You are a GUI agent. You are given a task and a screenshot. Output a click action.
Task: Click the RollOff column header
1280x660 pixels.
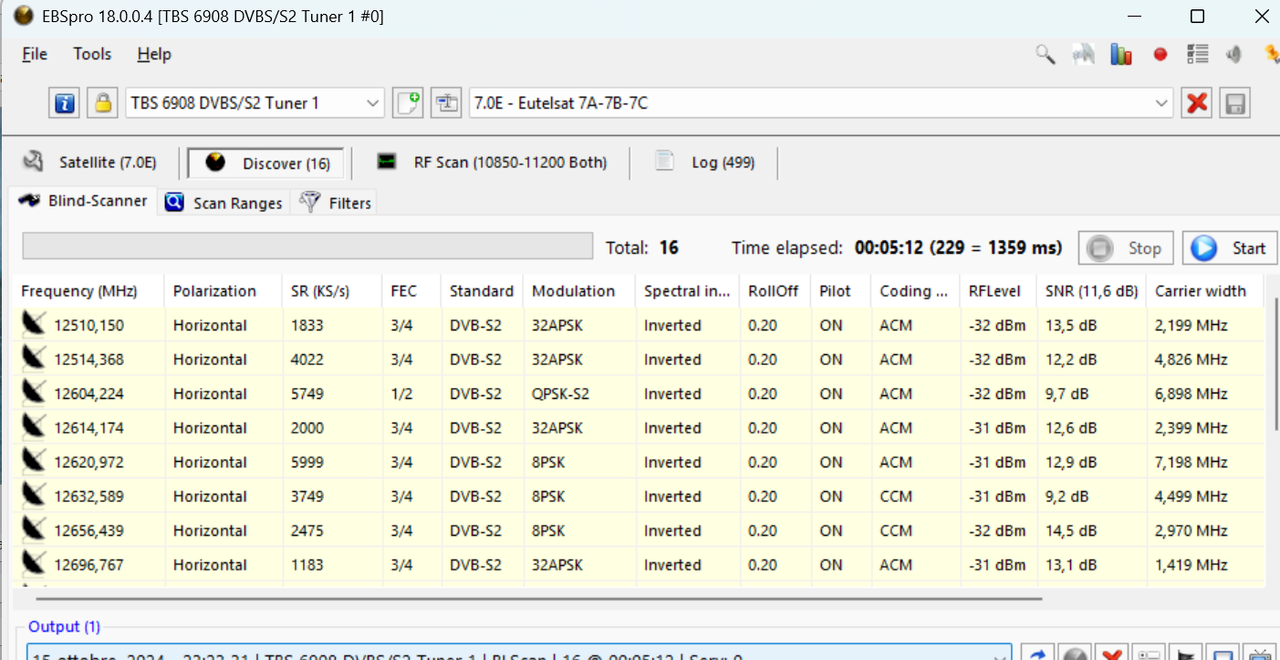pos(774,291)
